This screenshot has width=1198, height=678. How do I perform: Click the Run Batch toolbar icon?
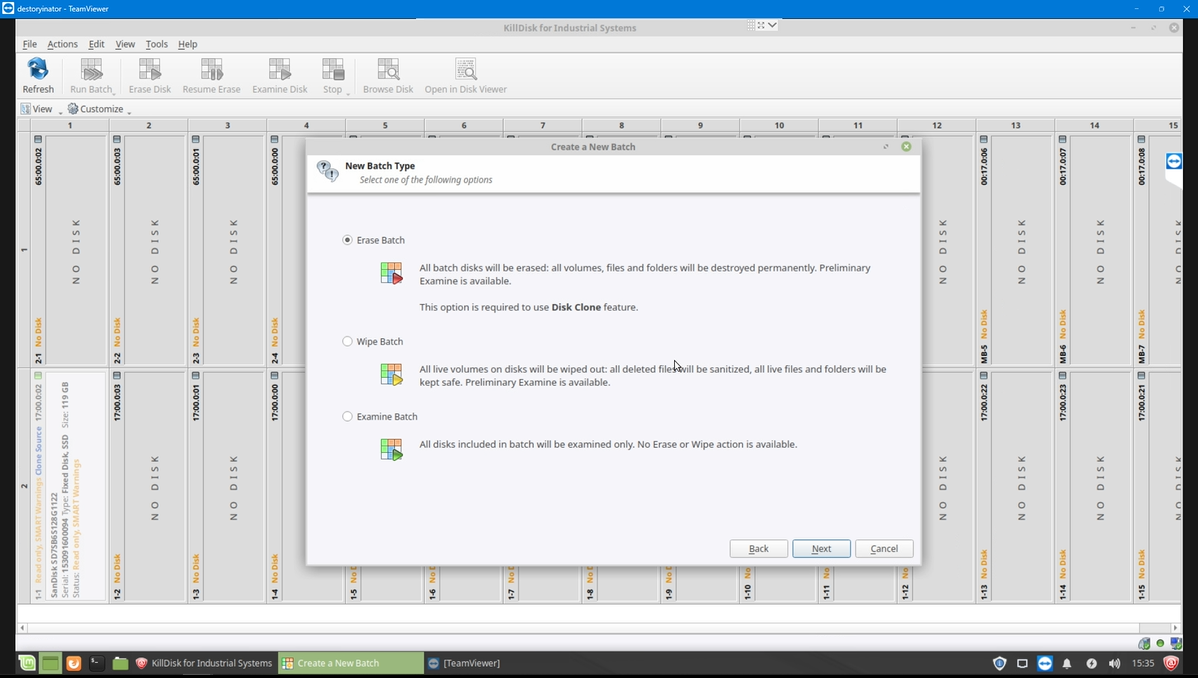(x=91, y=70)
